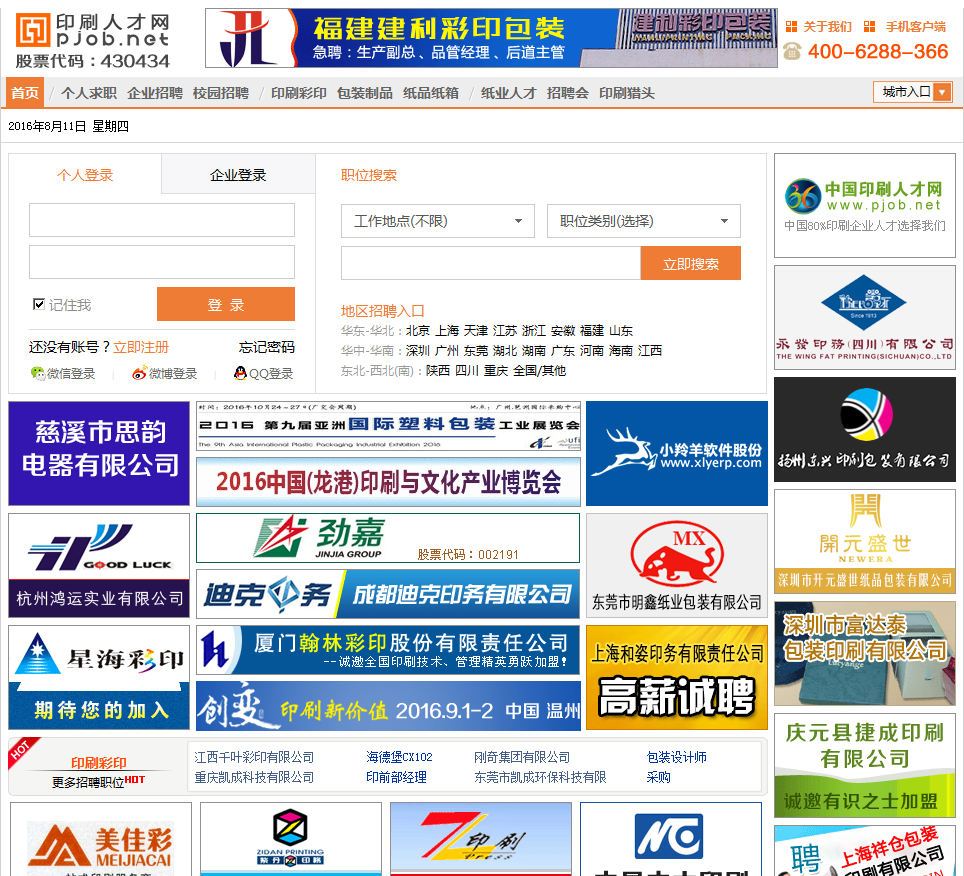Open 庆元县捷成印刷 sidebar banner
The width and height of the screenshot is (964, 876).
point(864,765)
